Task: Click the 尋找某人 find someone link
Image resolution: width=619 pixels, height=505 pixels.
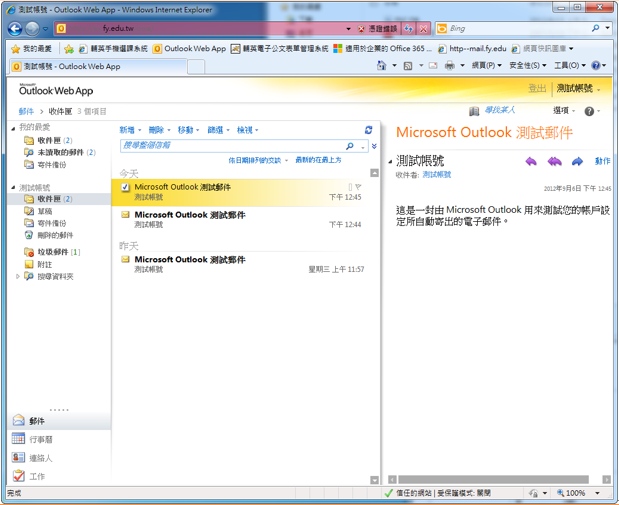Action: [500, 110]
